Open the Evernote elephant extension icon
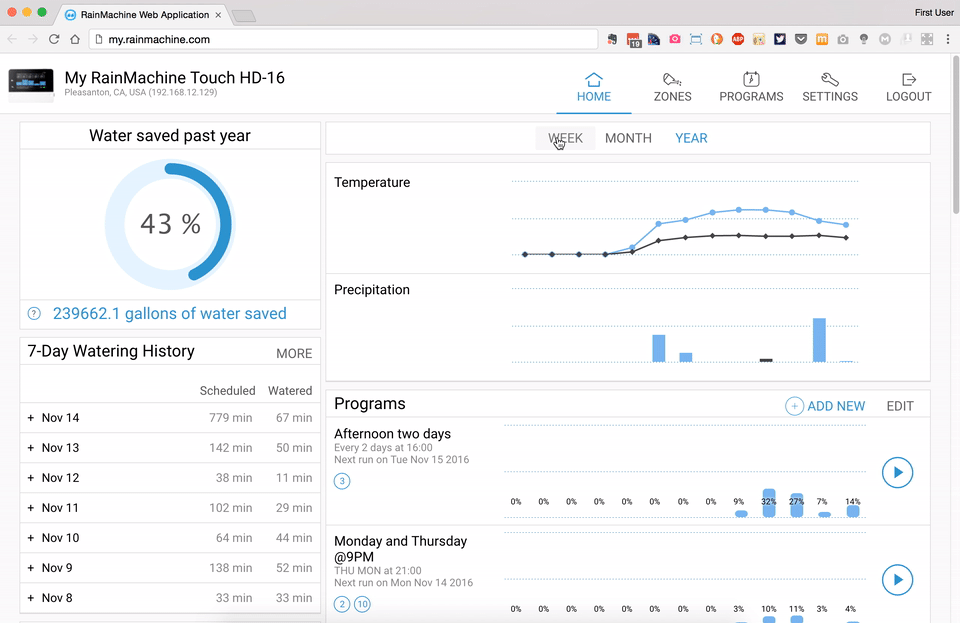Viewport: 960px width, 623px height. coord(612,39)
